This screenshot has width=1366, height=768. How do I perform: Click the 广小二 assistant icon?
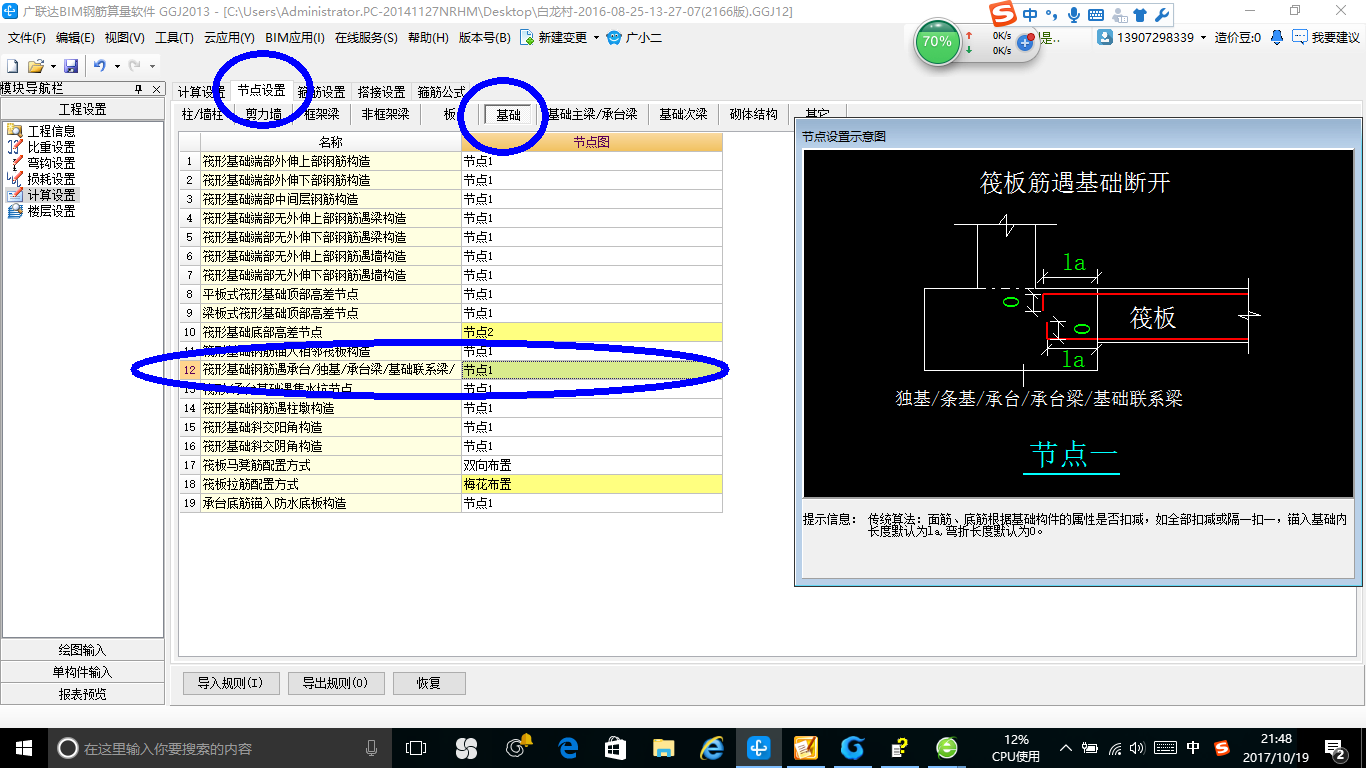tap(614, 38)
